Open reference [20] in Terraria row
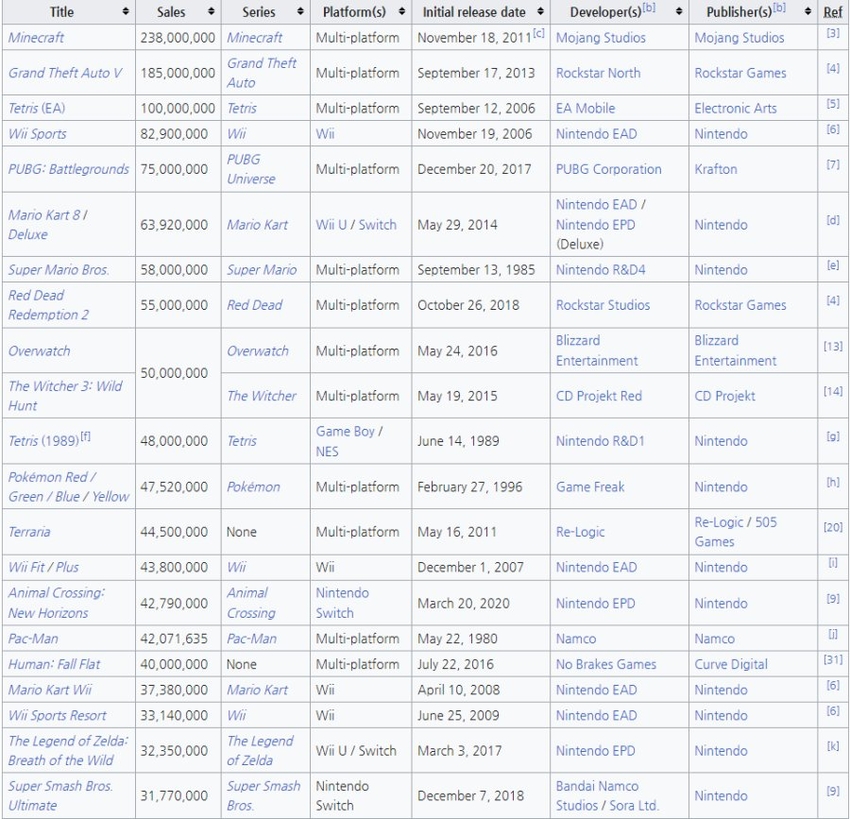This screenshot has height=819, width=850. click(x=833, y=527)
